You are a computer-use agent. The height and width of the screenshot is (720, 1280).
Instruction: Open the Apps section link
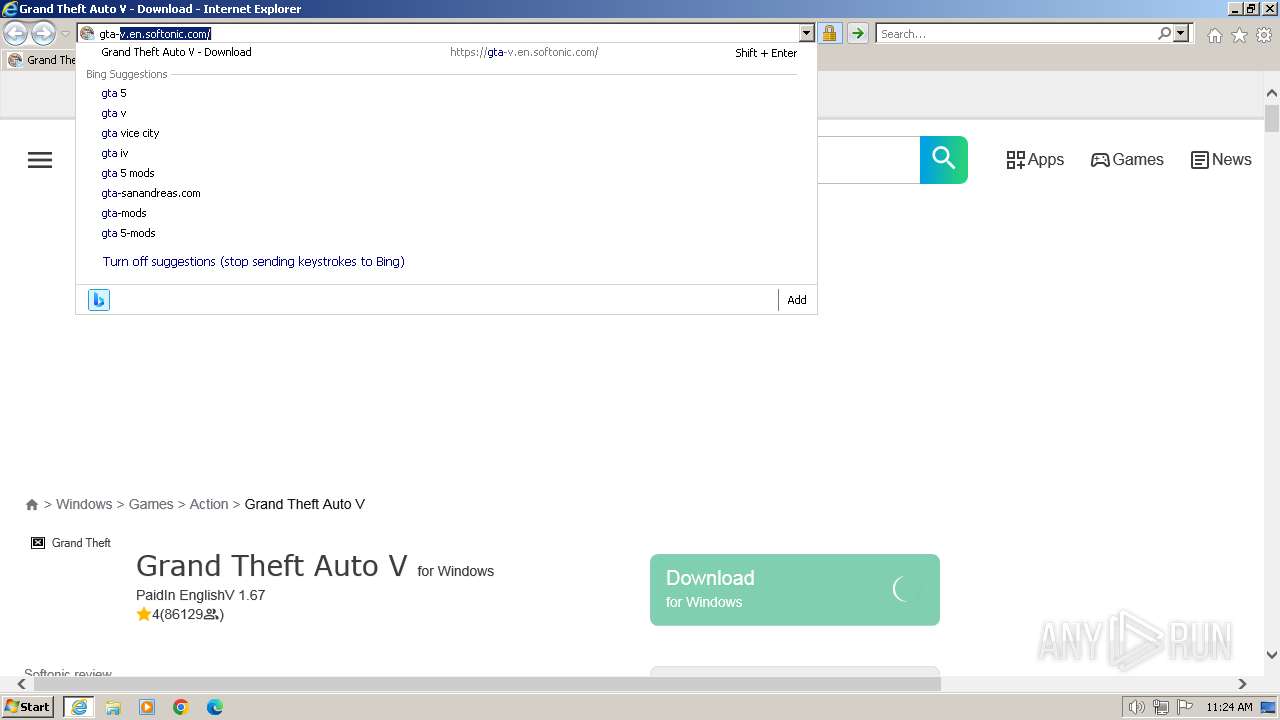1035,160
